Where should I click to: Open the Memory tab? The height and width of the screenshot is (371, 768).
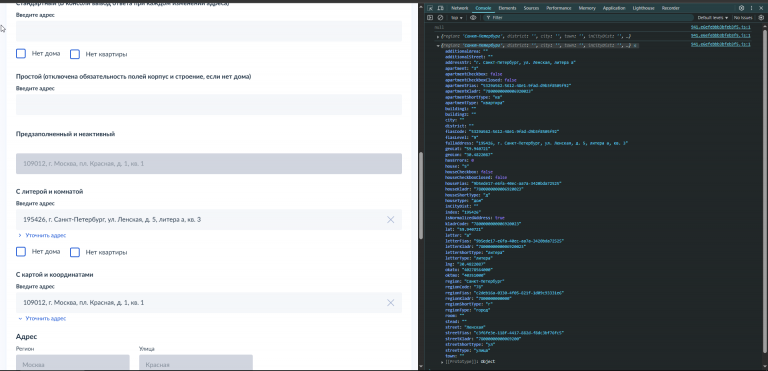click(x=587, y=8)
